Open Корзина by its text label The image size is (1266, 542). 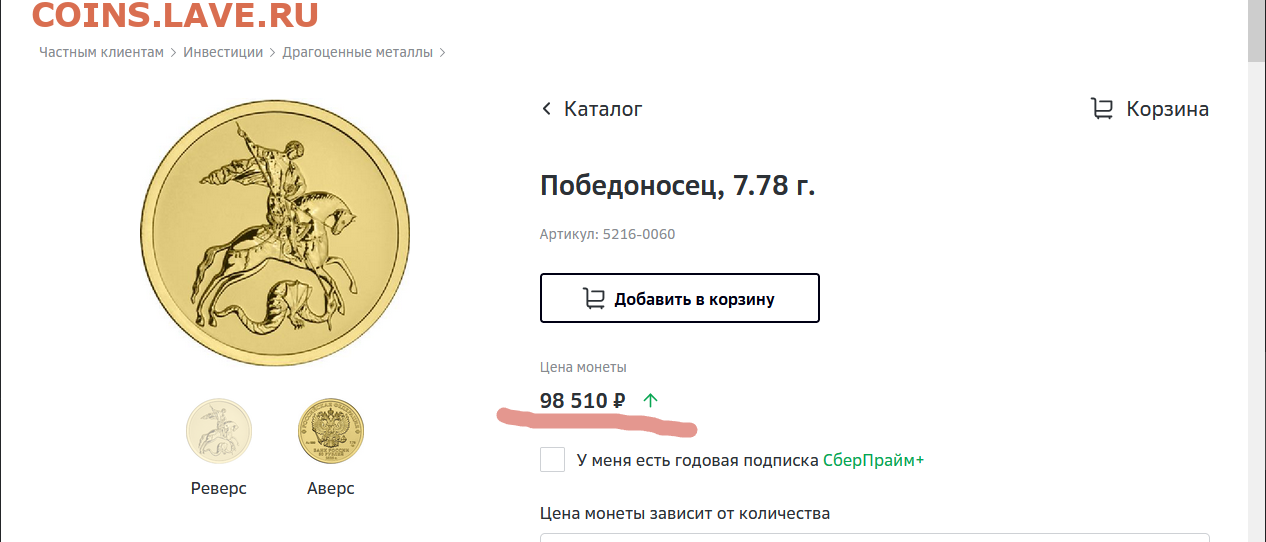1167,109
